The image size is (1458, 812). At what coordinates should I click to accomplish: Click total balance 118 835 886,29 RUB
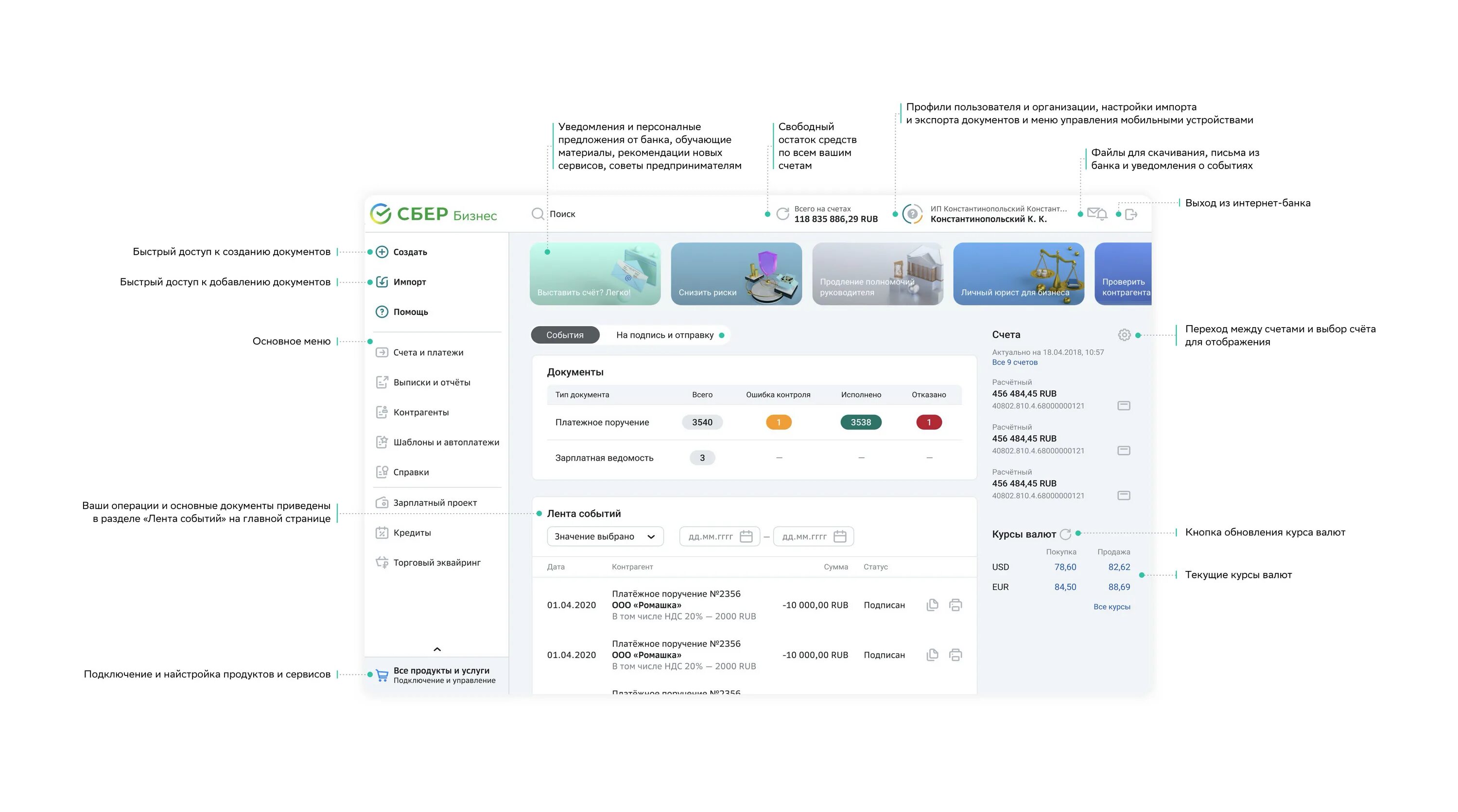pos(836,219)
